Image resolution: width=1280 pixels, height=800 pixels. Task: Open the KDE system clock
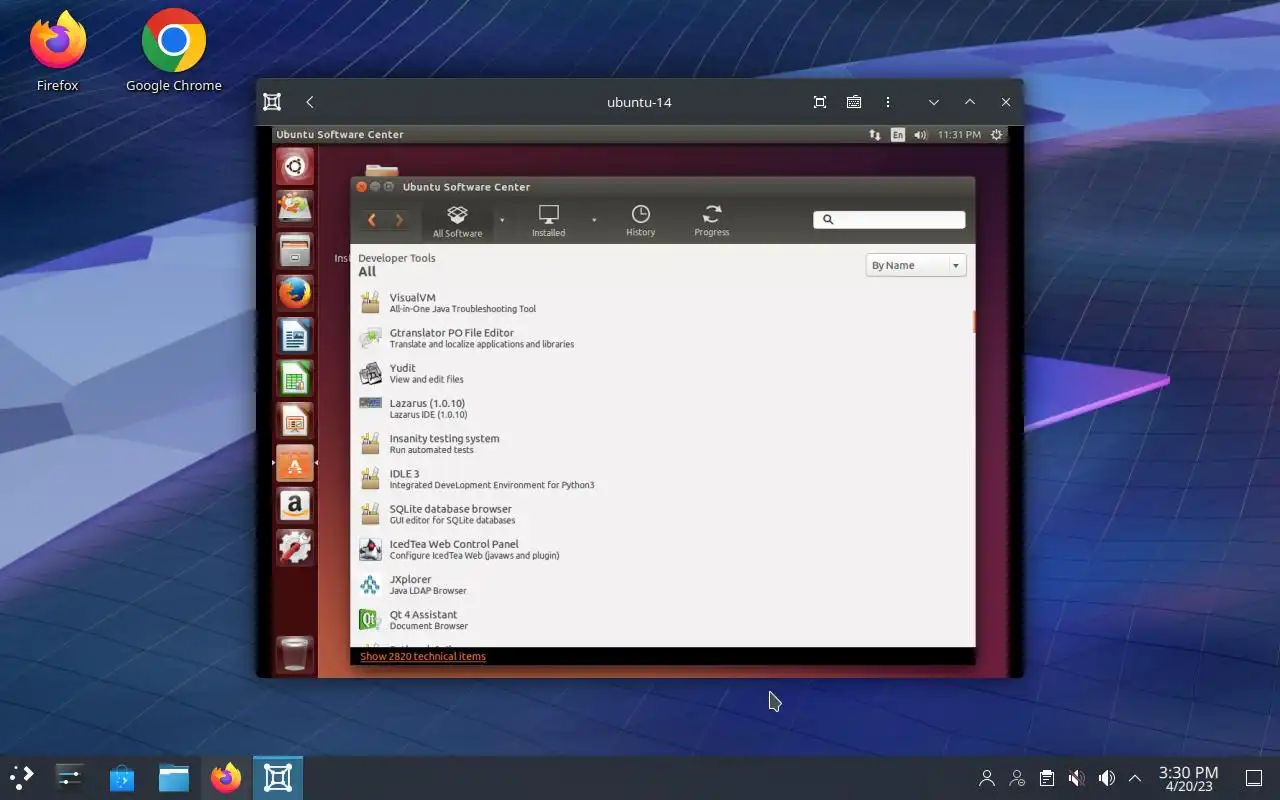pos(1188,778)
